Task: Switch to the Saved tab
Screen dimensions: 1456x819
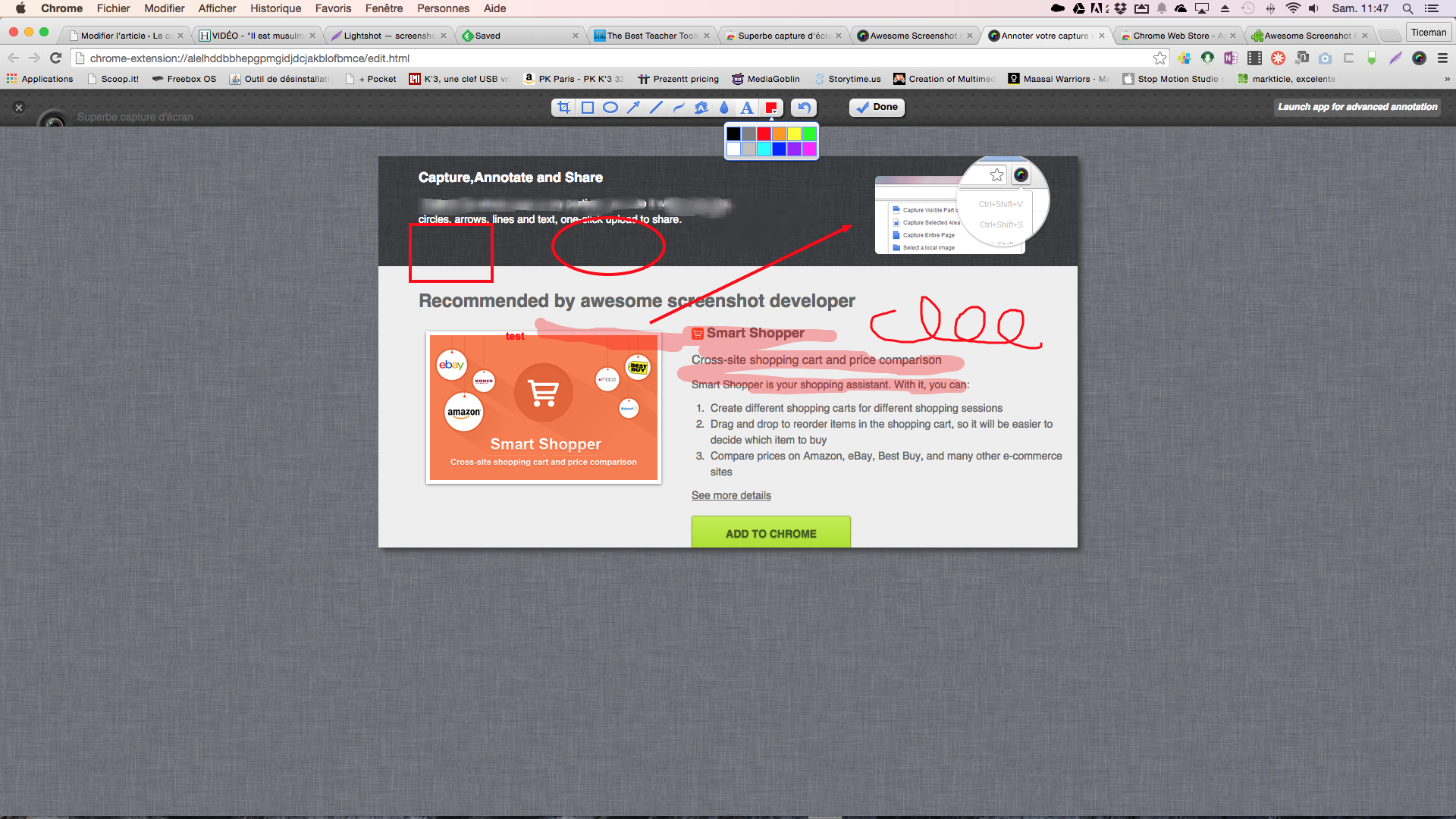Action: [x=520, y=36]
